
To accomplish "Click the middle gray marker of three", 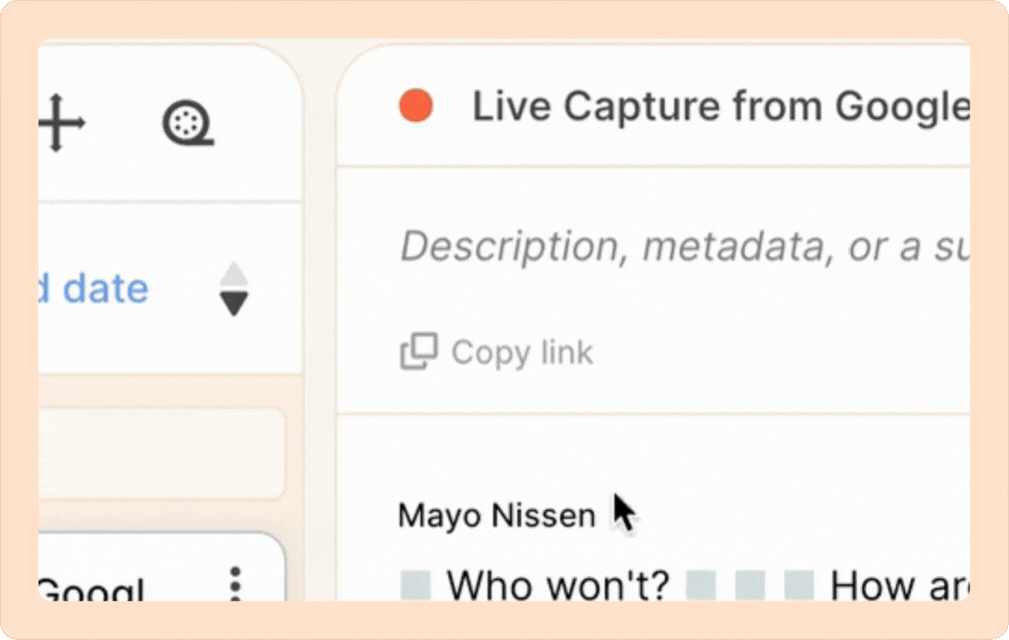I will pyautogui.click(x=750, y=585).
